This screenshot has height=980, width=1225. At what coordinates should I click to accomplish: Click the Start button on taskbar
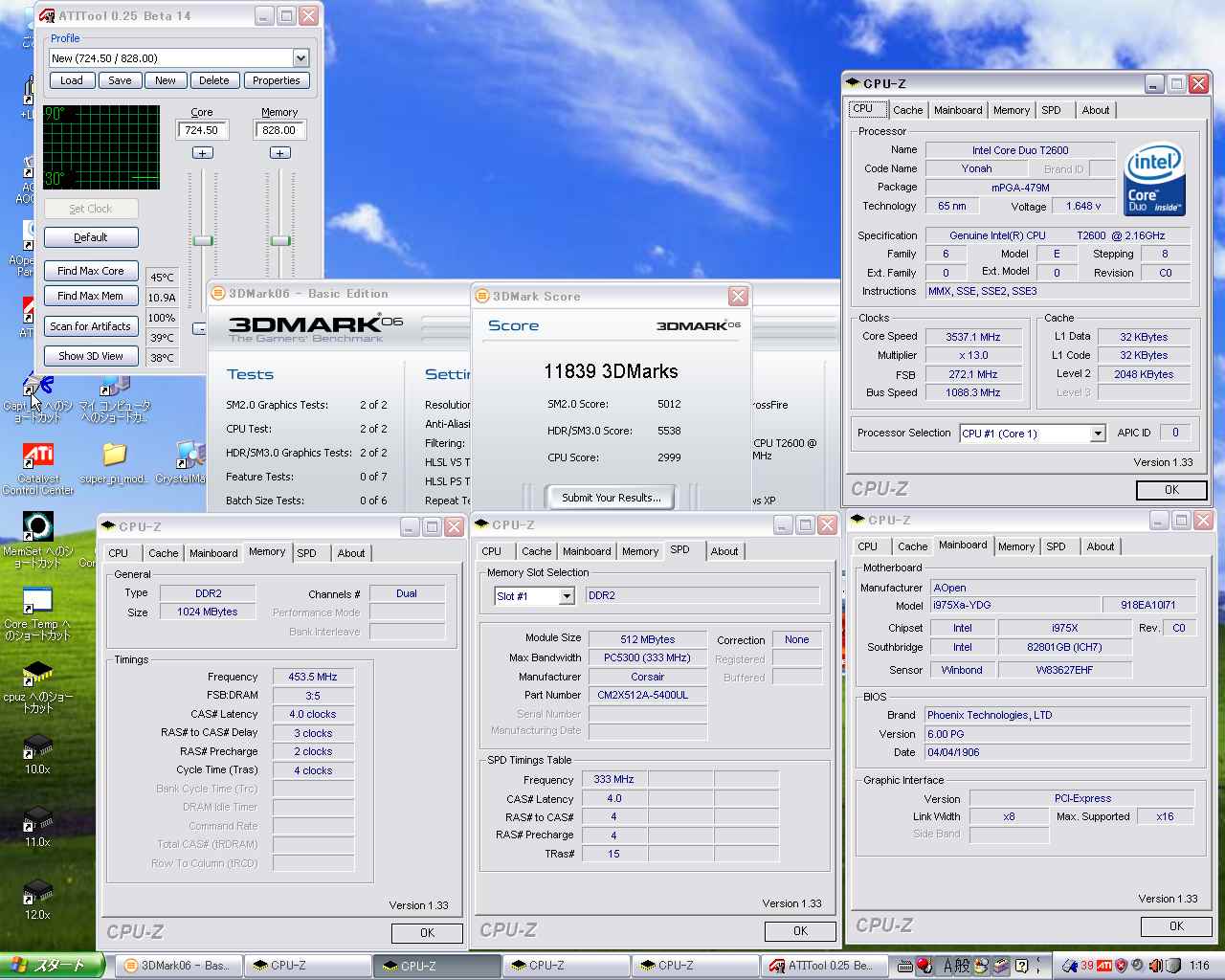point(53,966)
